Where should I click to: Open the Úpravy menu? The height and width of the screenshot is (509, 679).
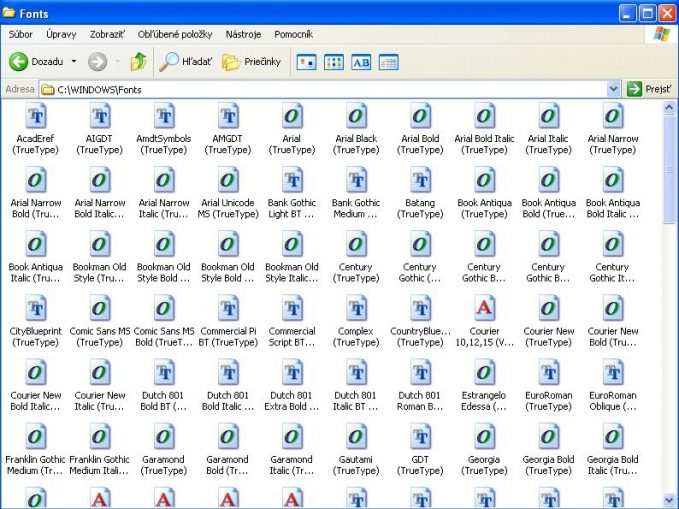coord(61,34)
